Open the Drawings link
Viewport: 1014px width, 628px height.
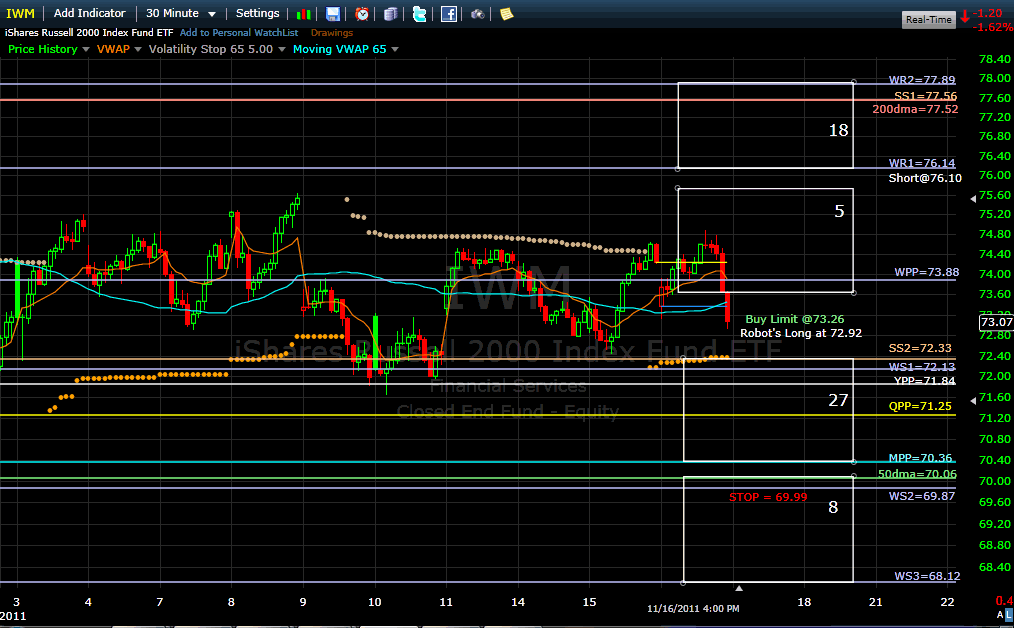(332, 32)
